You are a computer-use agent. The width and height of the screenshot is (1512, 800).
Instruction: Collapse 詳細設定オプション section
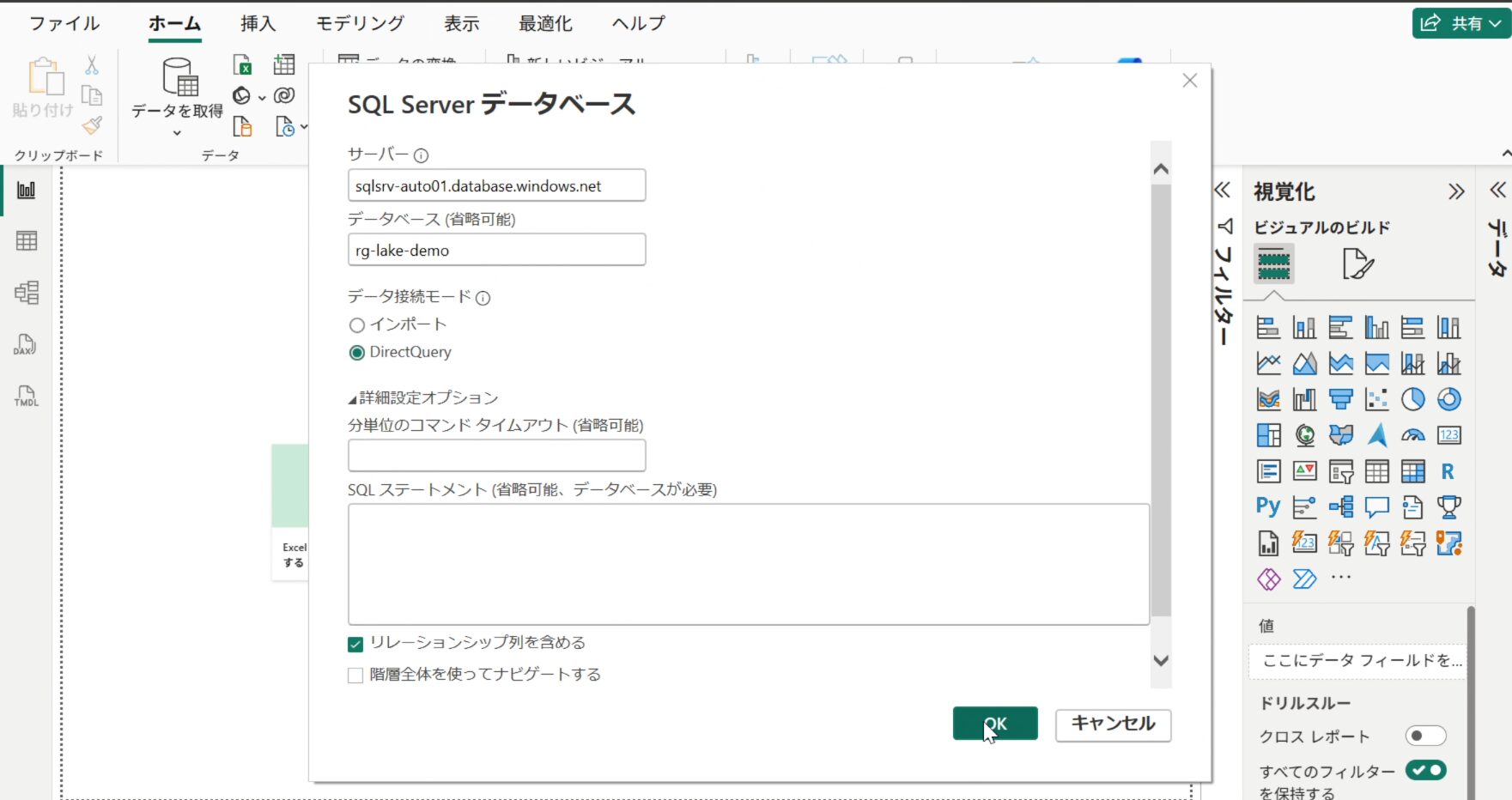coord(352,399)
